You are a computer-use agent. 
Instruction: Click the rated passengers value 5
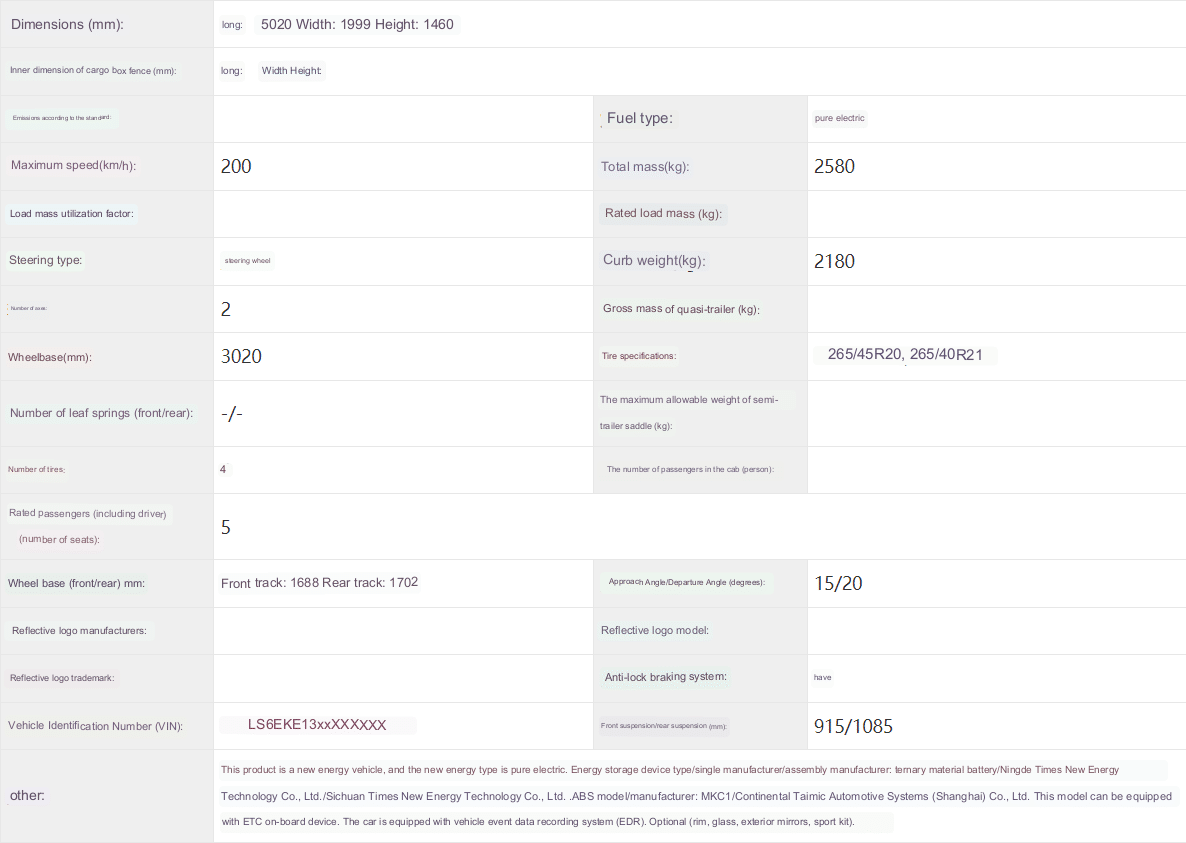[x=226, y=527]
